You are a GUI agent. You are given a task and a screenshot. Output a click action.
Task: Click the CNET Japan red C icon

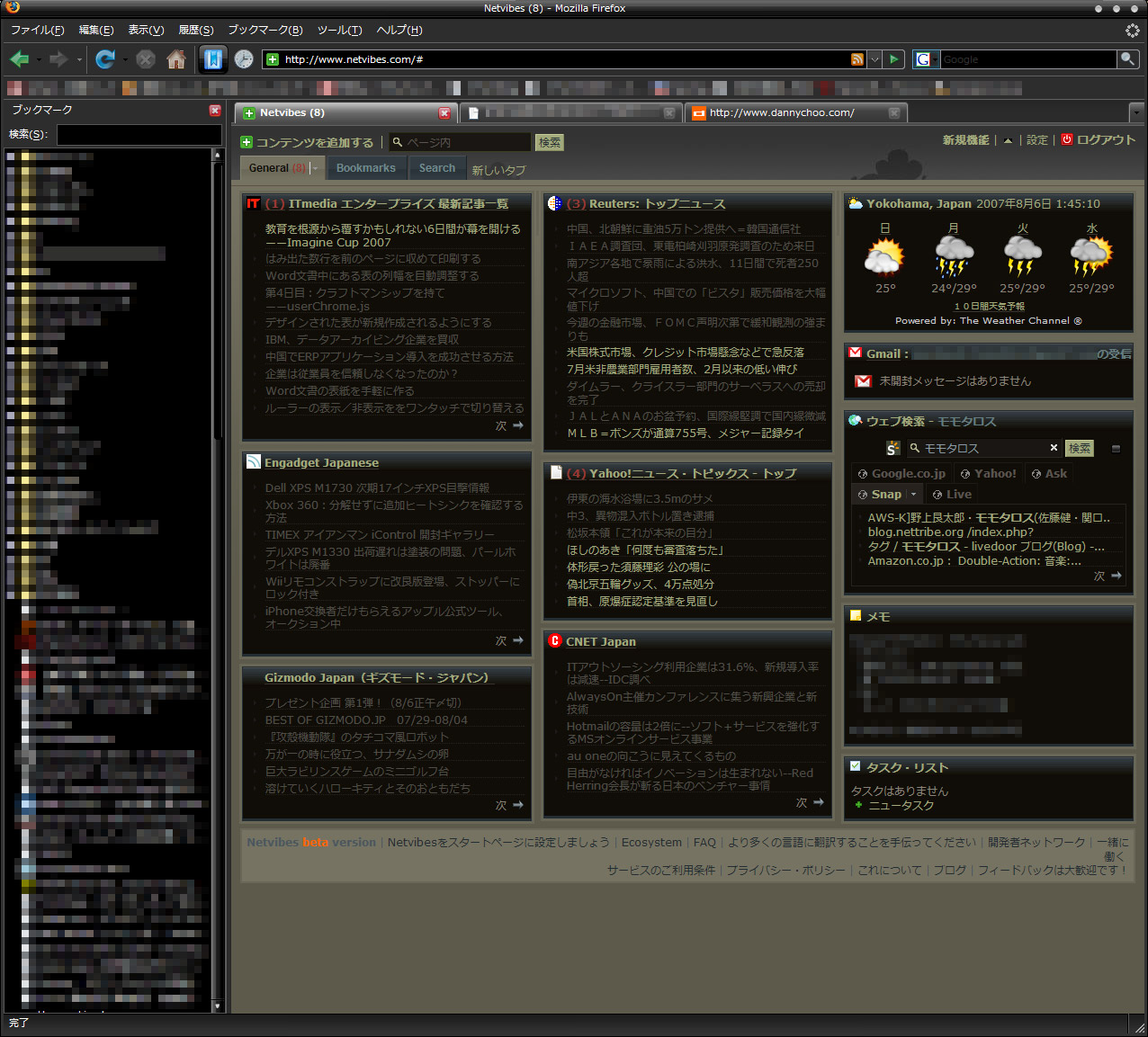(555, 641)
